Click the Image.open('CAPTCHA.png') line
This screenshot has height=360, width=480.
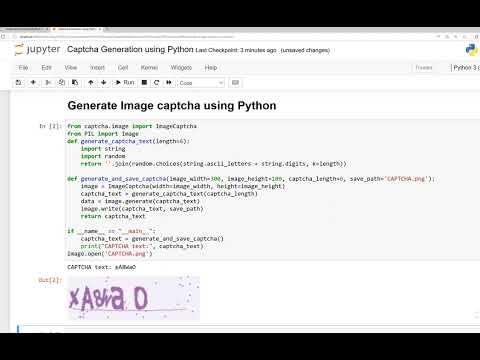tap(110, 254)
